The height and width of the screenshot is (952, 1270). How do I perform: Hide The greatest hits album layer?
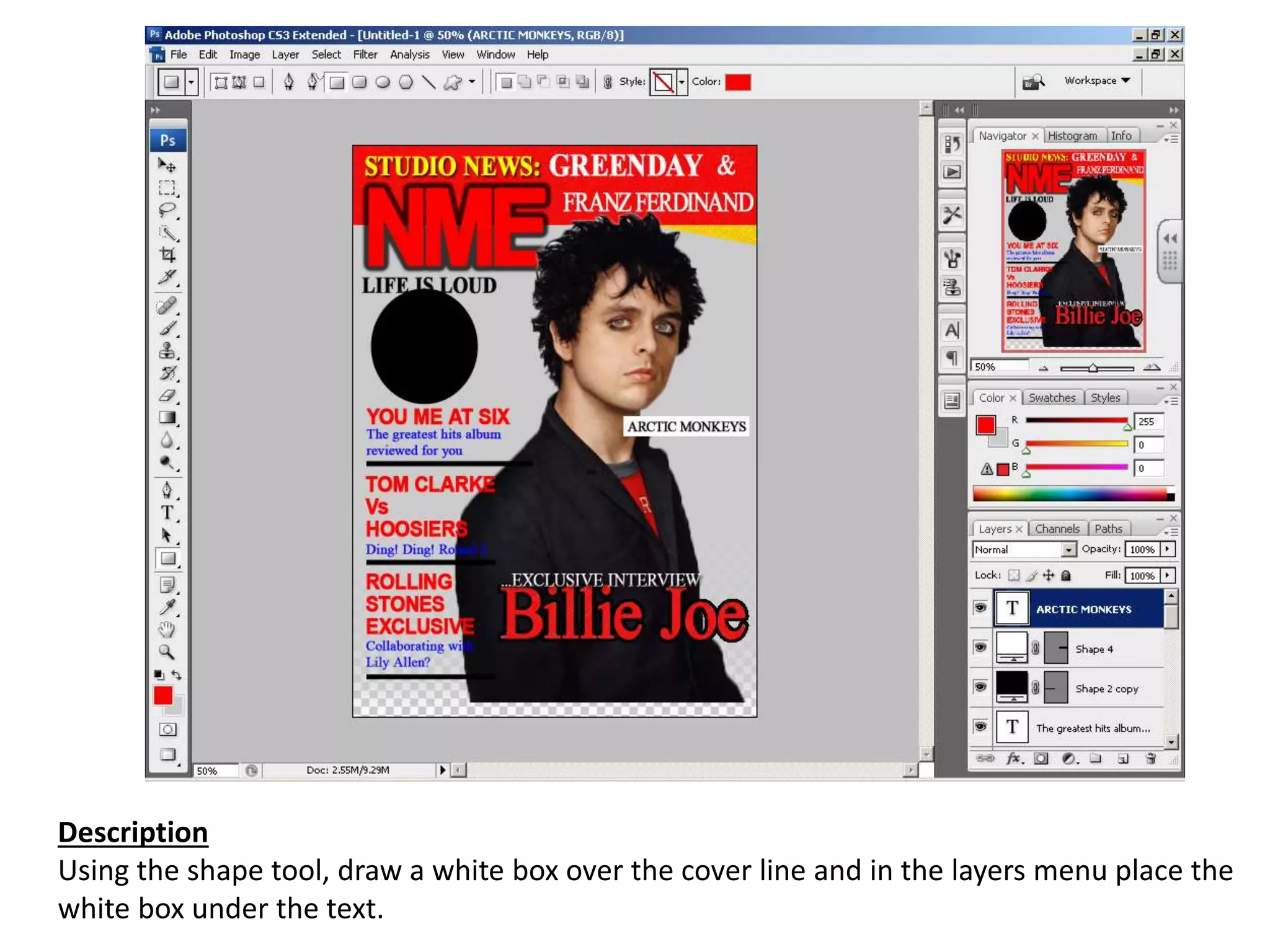pyautogui.click(x=980, y=726)
